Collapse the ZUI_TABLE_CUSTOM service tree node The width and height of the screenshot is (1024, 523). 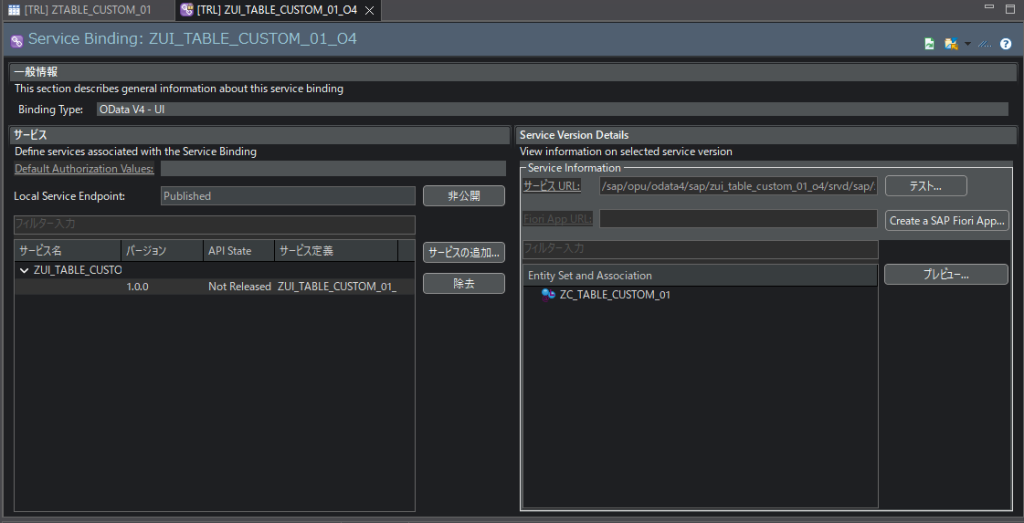(x=24, y=270)
